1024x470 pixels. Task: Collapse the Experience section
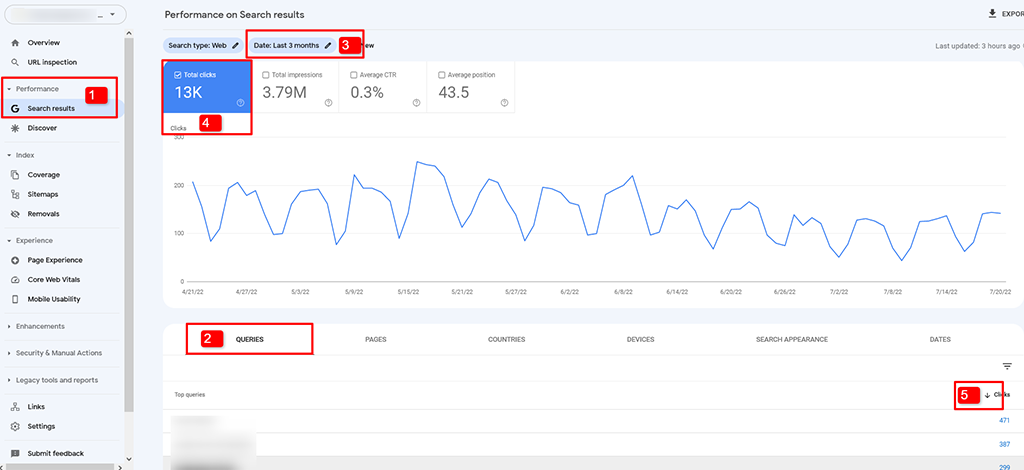point(9,241)
